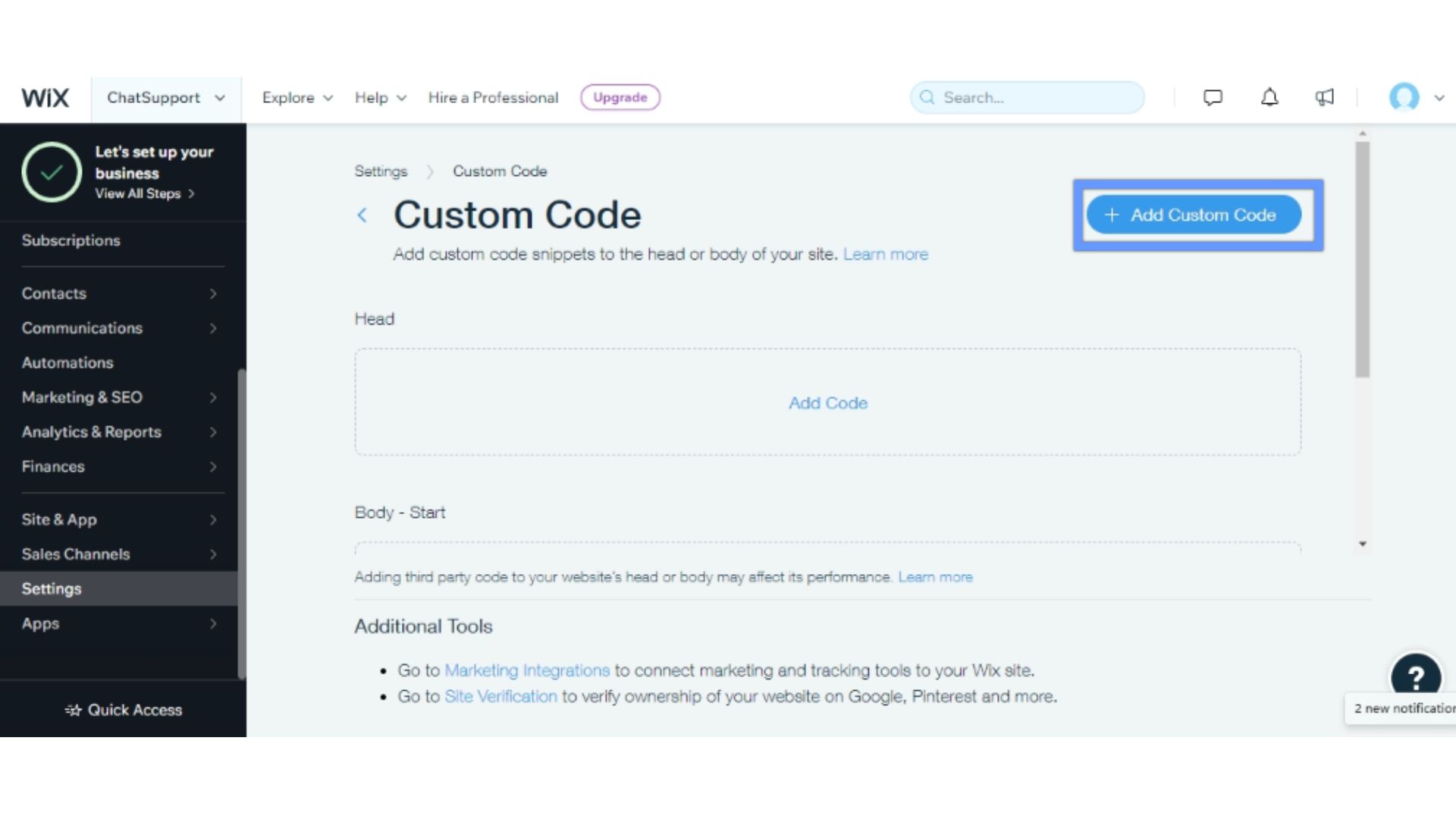Click the scrollbar down arrow

pyautogui.click(x=1362, y=544)
